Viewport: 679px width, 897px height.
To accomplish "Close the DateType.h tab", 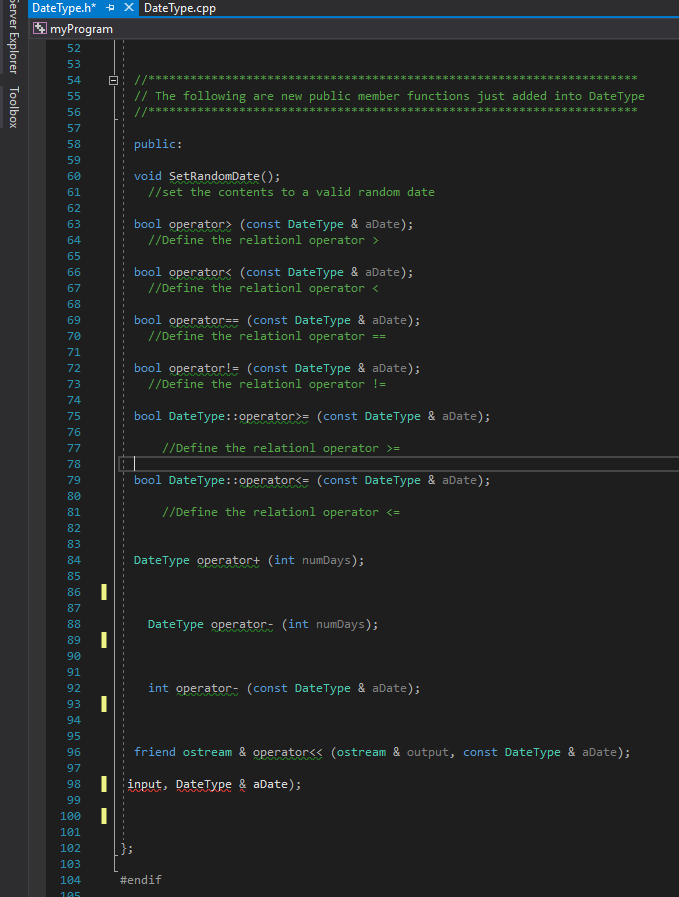I will click(x=129, y=7).
